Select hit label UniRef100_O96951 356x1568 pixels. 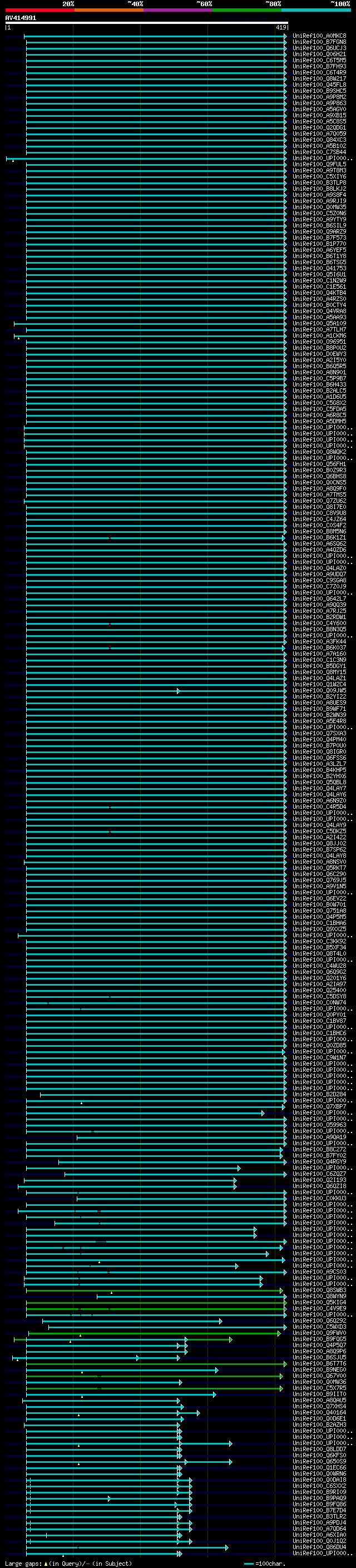pyautogui.click(x=319, y=342)
